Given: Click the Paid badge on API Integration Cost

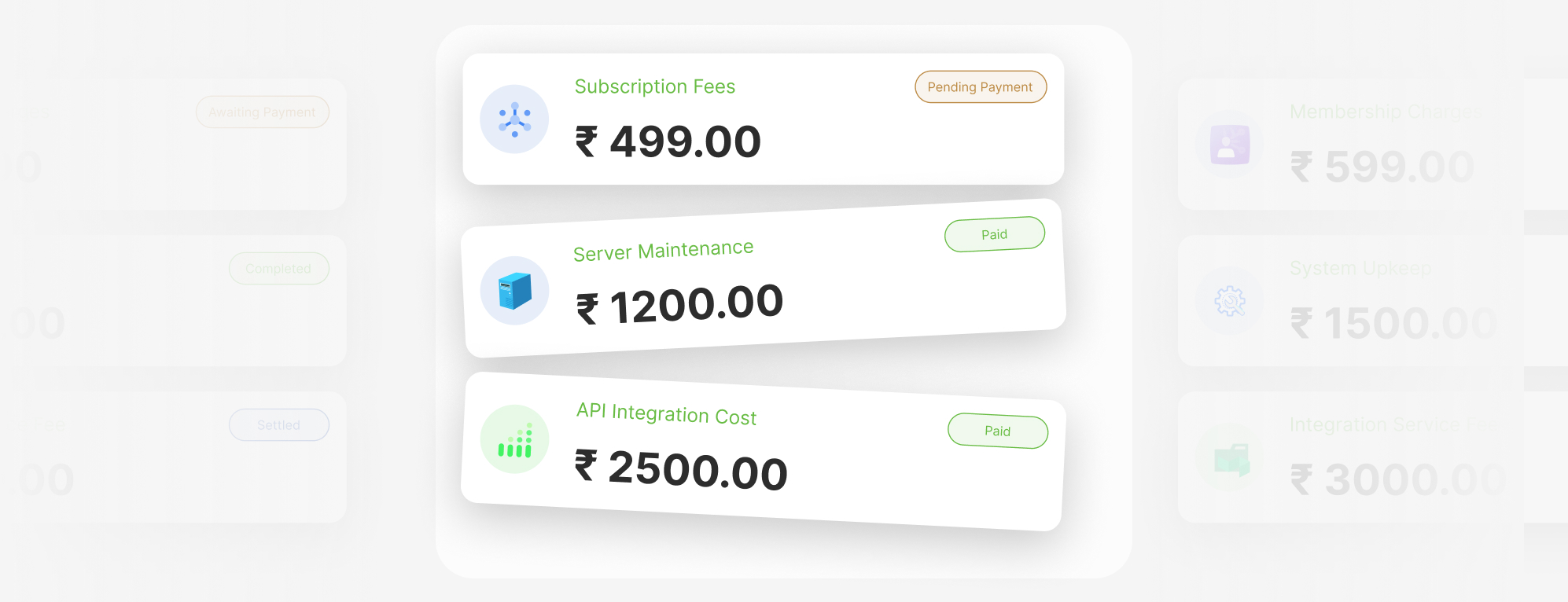Looking at the screenshot, I should tap(997, 431).
